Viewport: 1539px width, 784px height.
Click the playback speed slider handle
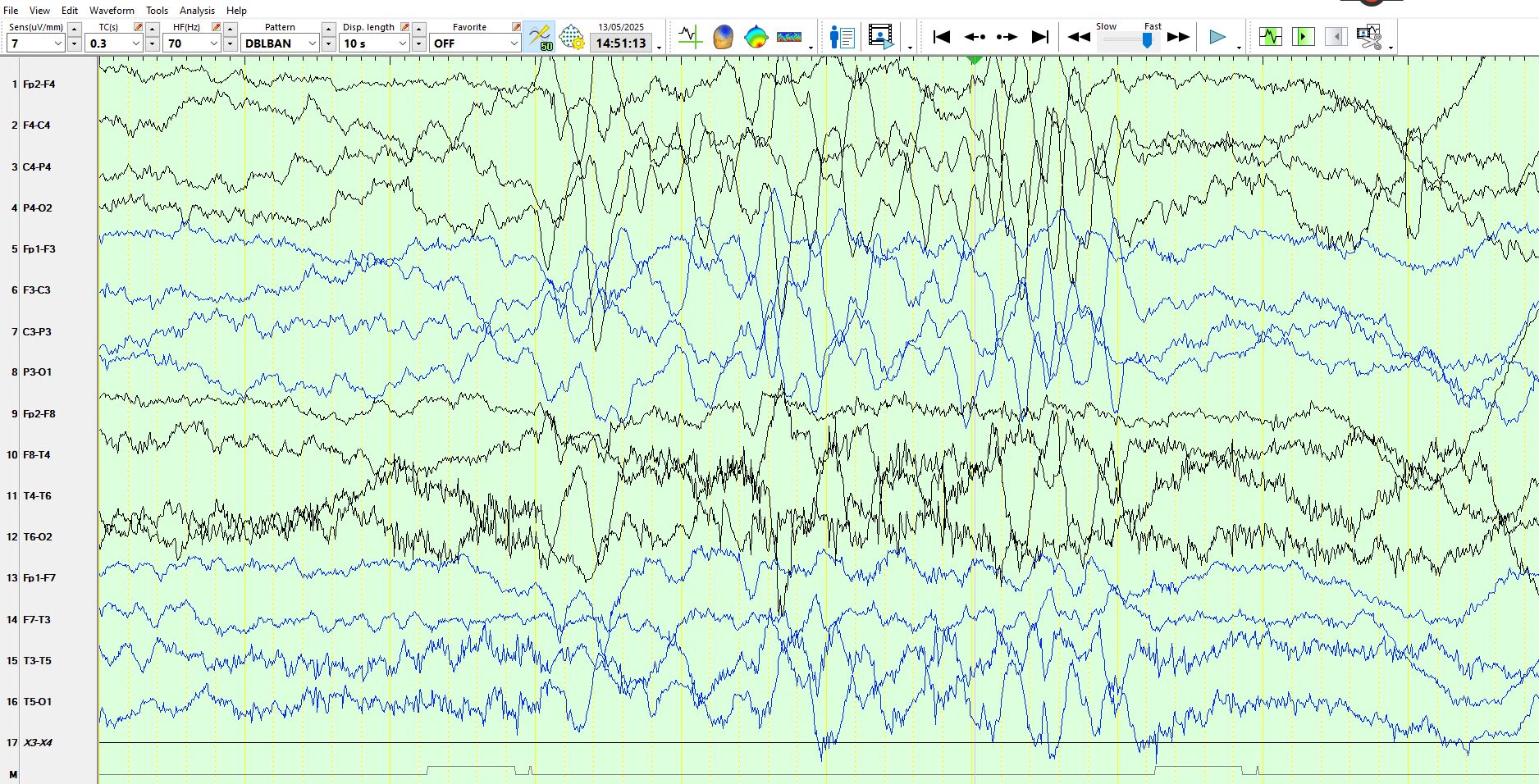click(1148, 40)
